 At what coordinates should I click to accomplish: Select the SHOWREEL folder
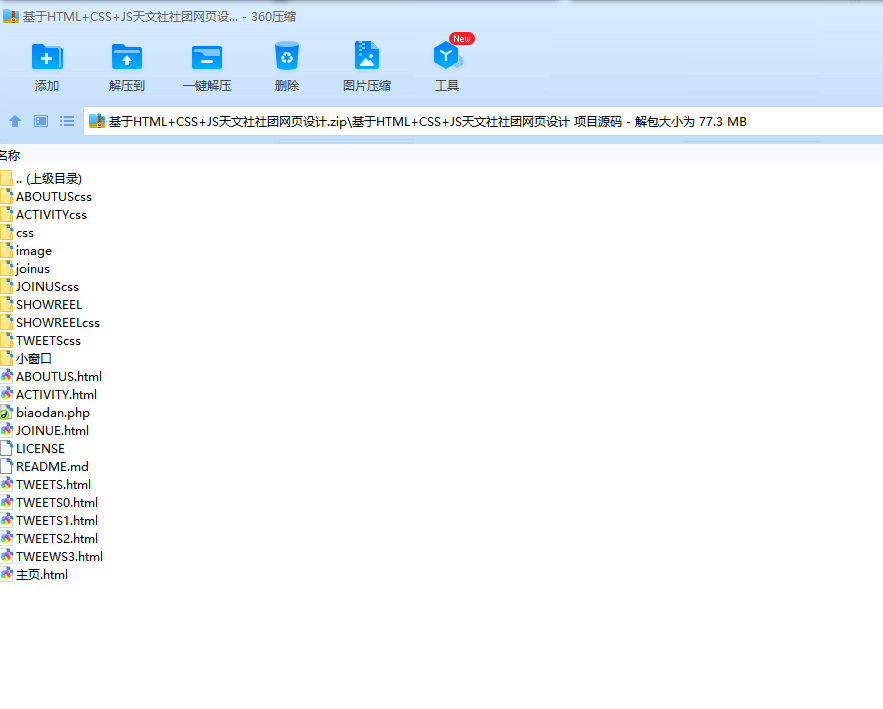(42, 305)
